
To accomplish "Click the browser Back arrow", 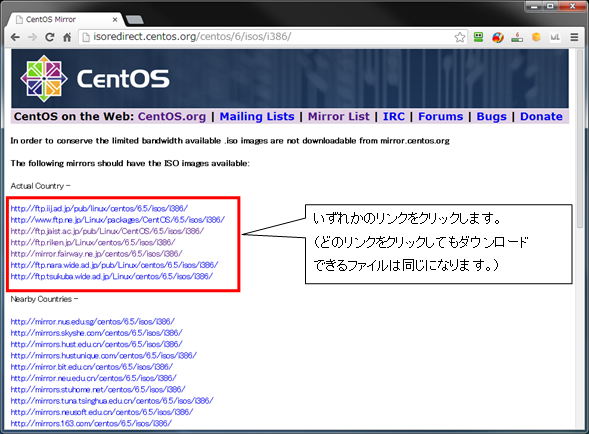I will 15,37.
